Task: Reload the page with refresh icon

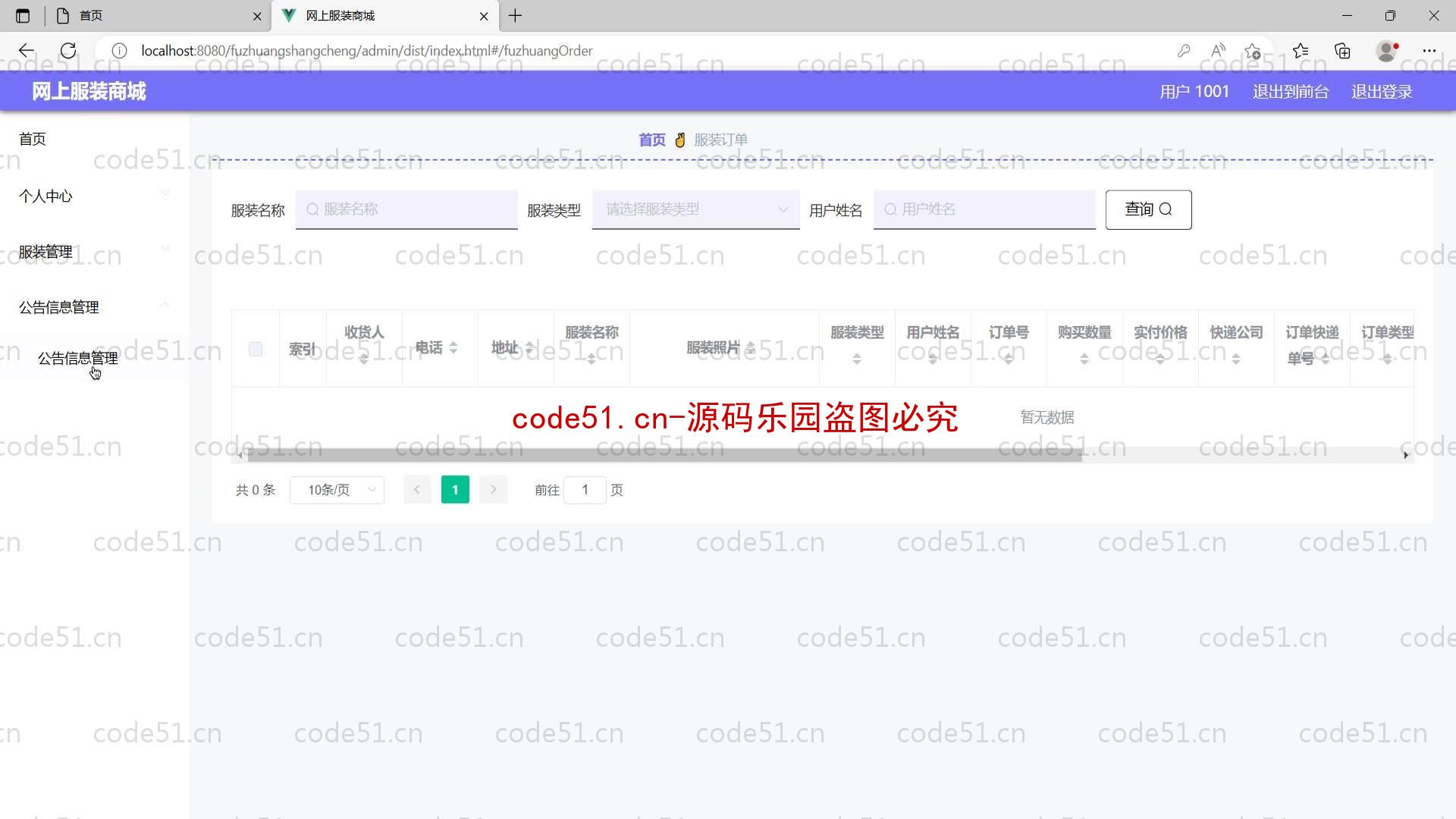Action: pos(68,51)
